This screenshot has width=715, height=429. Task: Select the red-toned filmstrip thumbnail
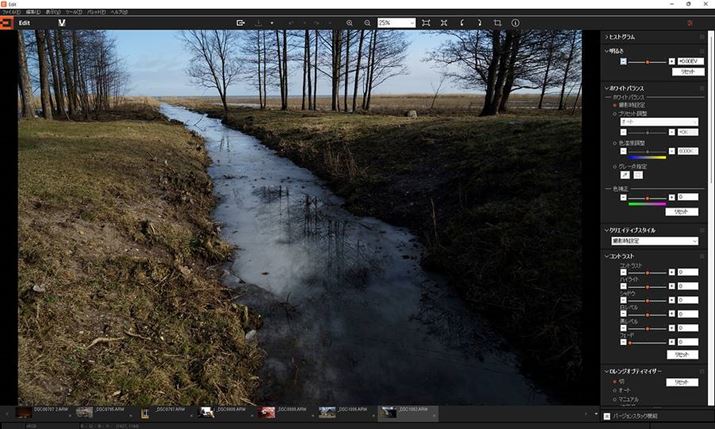pyautogui.click(x=266, y=413)
